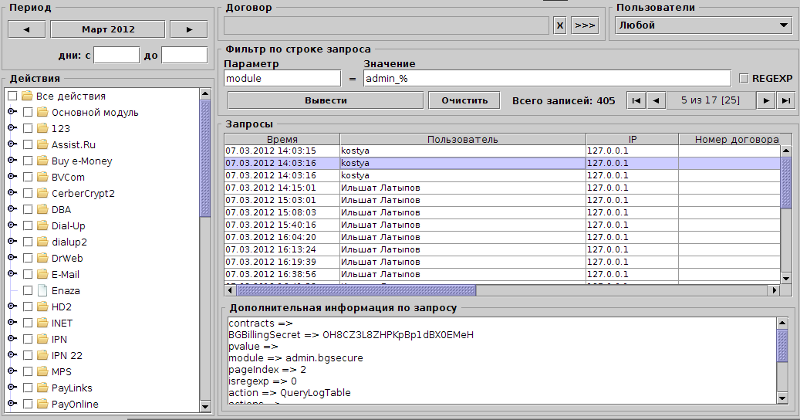
Task: Check the 'Все действия' checkbox
Action: pos(13,96)
